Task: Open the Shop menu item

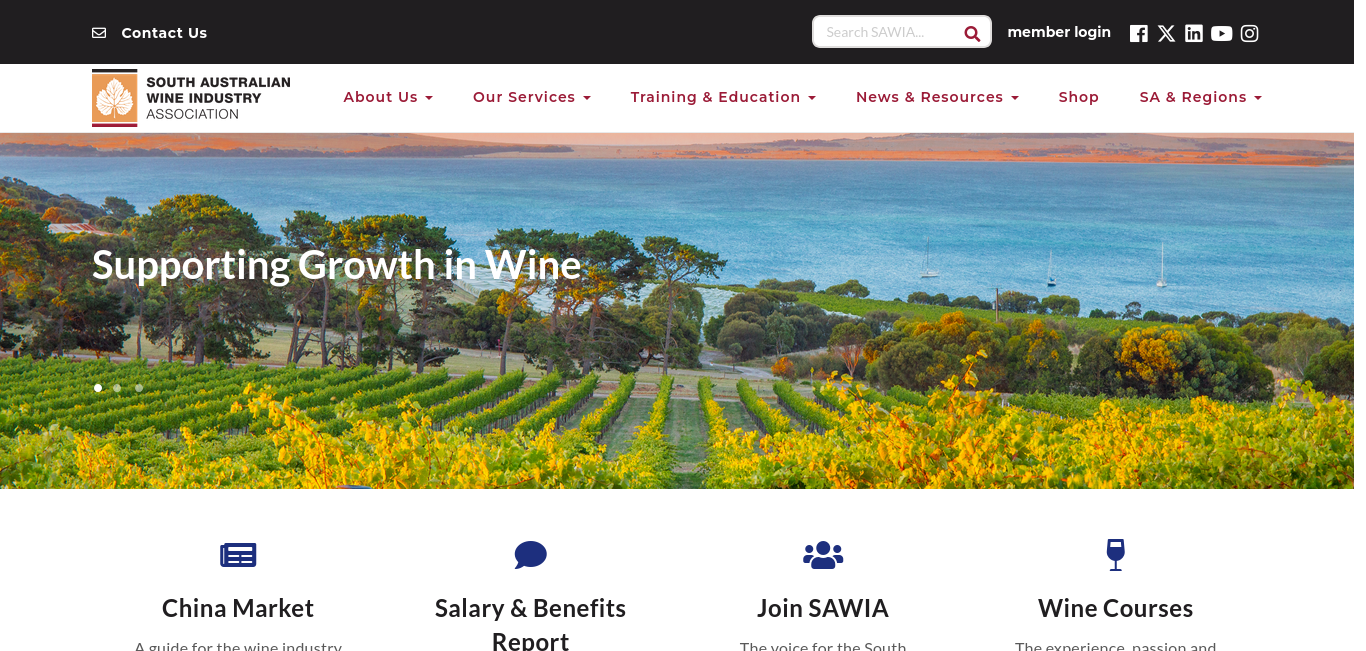Action: (1079, 97)
